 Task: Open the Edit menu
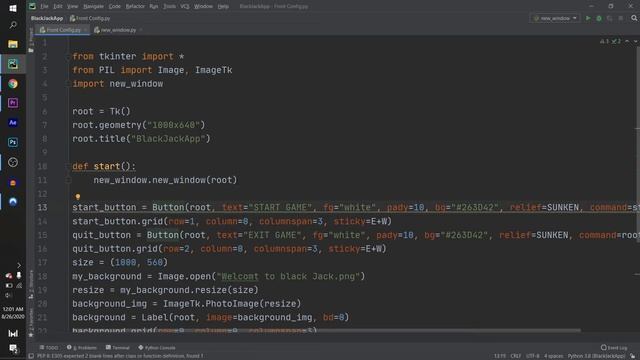tap(58, 6)
